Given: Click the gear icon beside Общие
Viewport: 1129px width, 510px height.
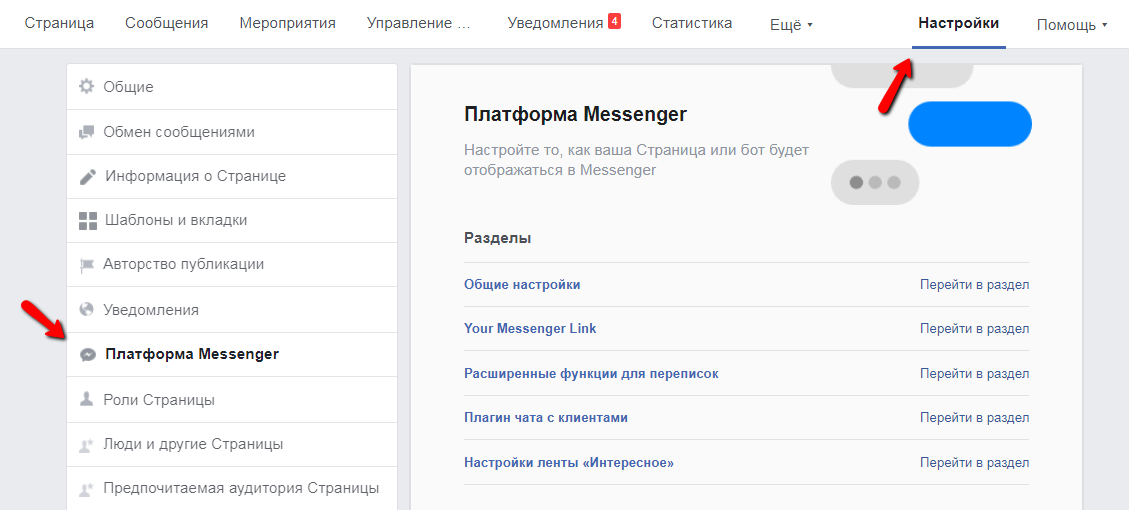Looking at the screenshot, I should click(86, 87).
